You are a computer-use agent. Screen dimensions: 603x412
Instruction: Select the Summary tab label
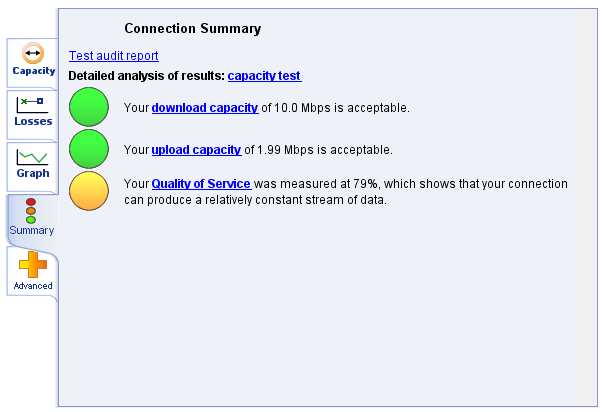coord(32,230)
